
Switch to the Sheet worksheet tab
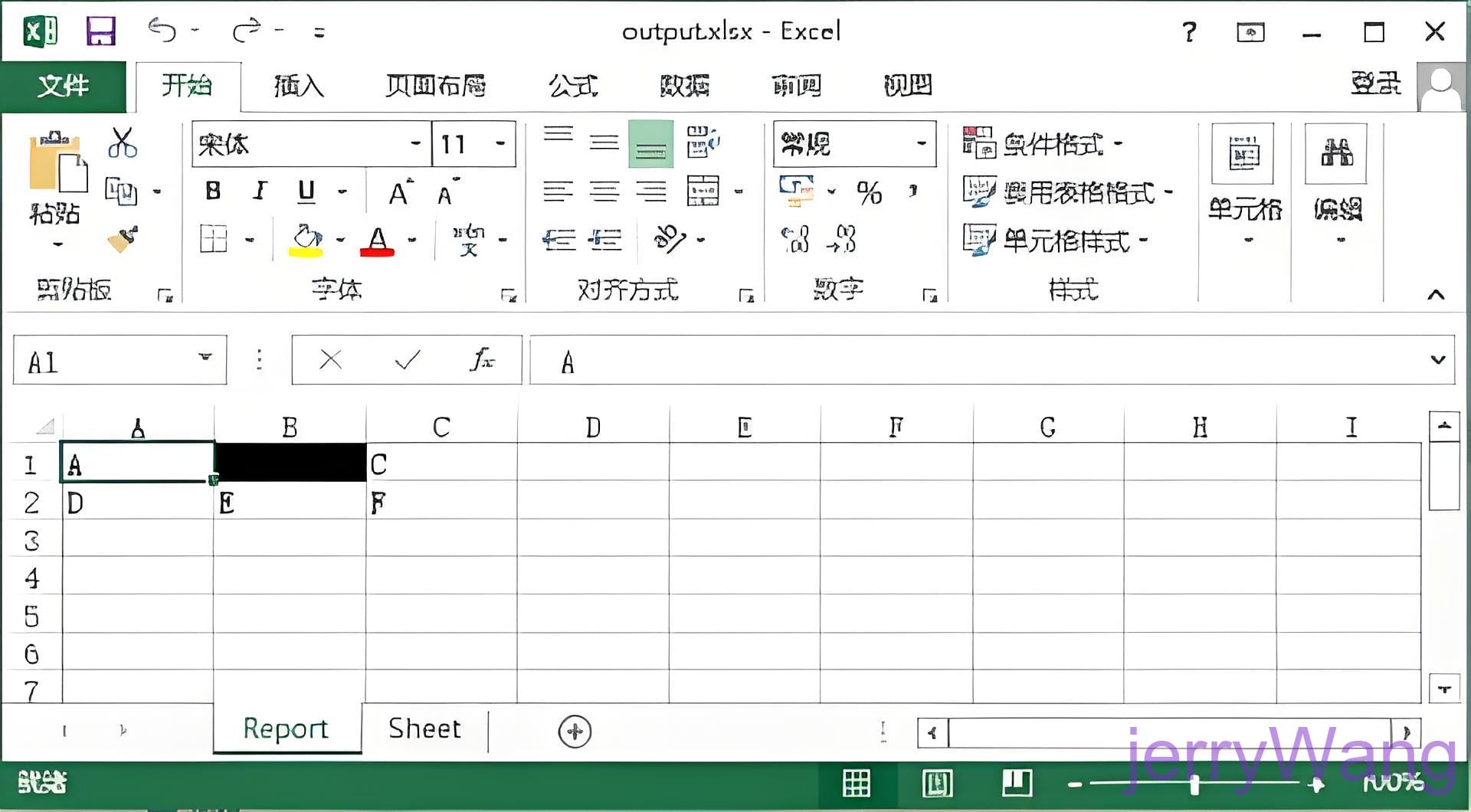click(424, 729)
